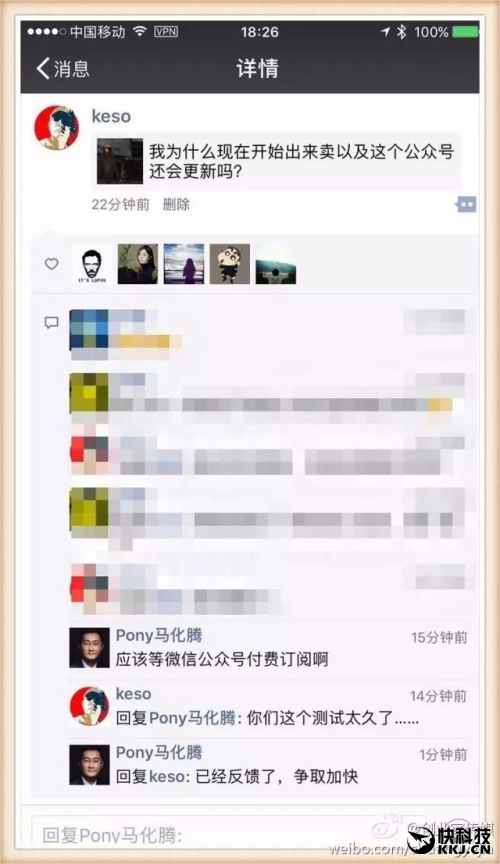Screen dimensions: 500x864
Task: Select comment 已经反馈了，争取加快
Action: (277, 776)
